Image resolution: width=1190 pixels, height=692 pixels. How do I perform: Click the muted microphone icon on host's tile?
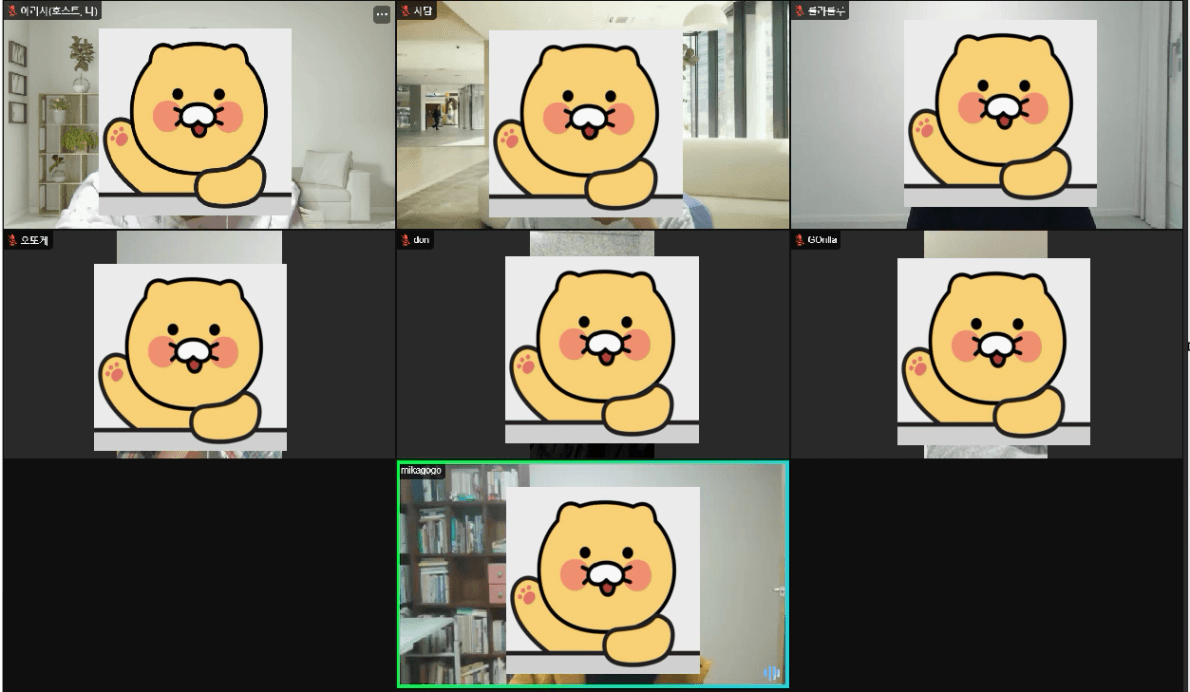click(x=12, y=11)
